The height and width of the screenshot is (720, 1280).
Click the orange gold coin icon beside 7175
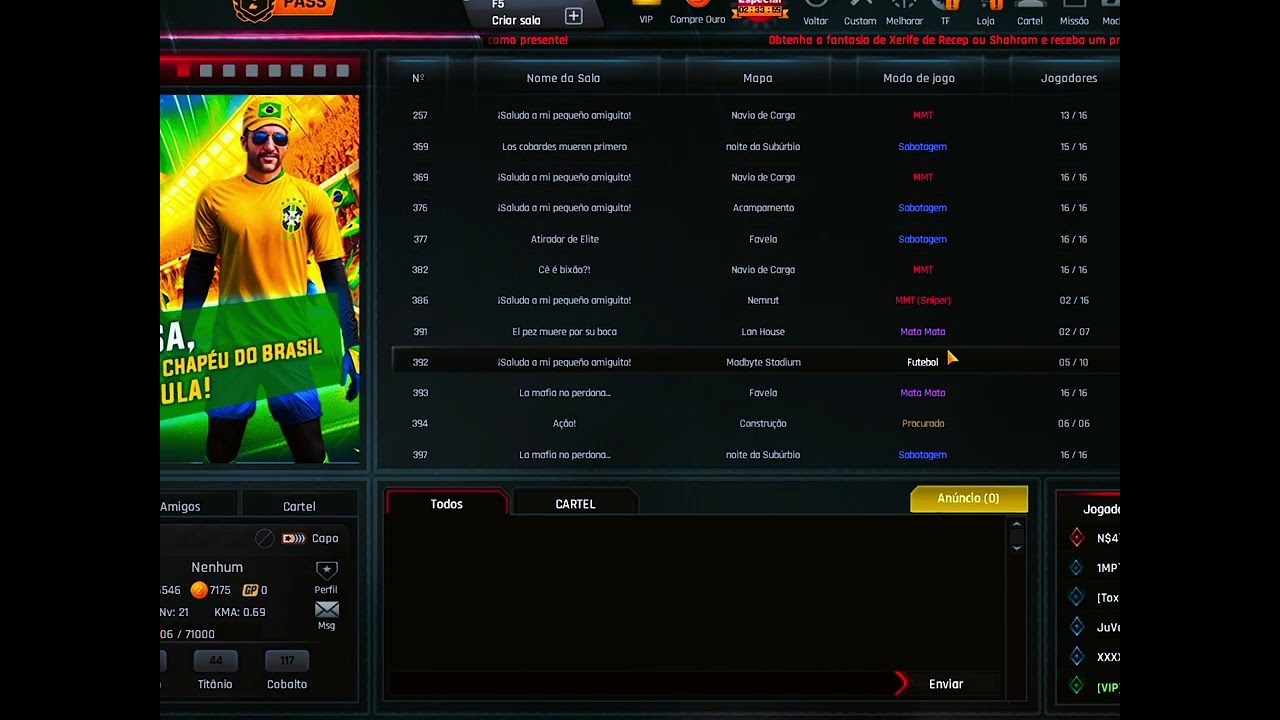click(199, 590)
